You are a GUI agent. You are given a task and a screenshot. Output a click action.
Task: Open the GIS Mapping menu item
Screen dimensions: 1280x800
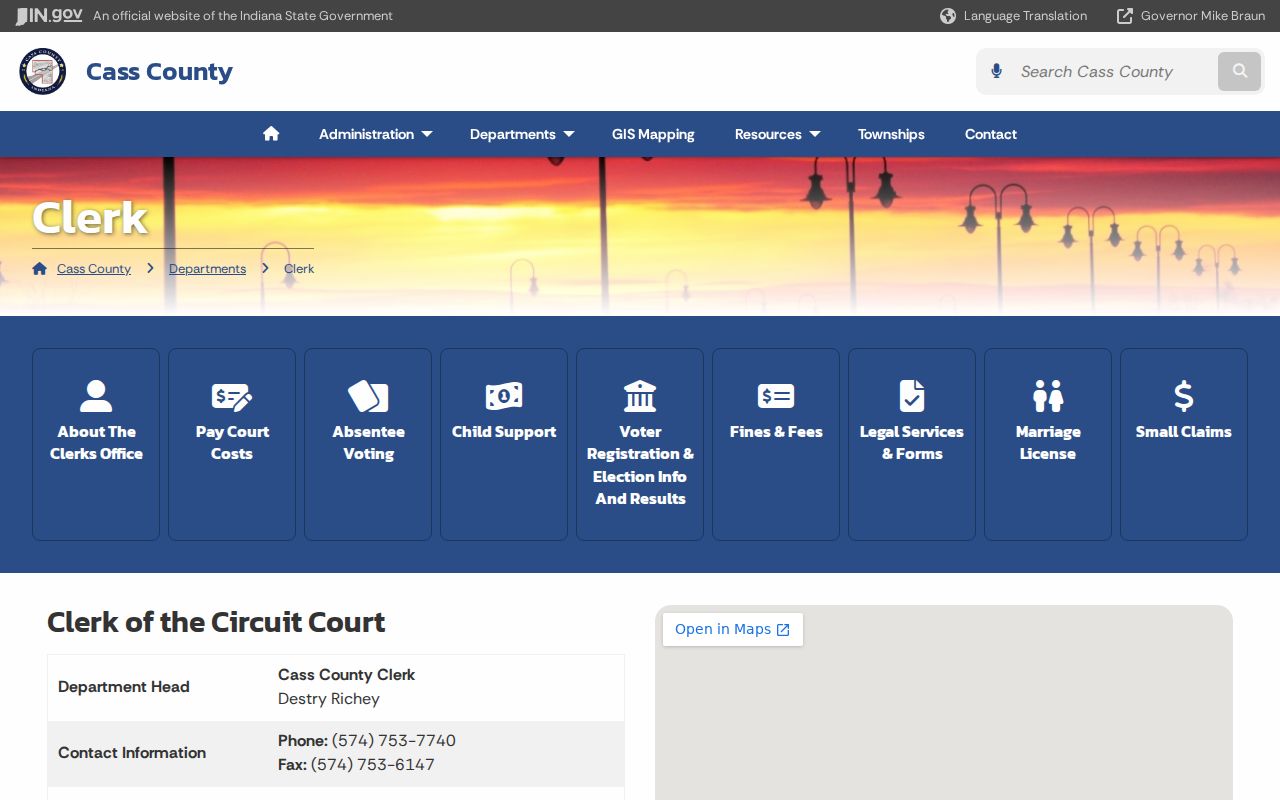click(x=653, y=134)
